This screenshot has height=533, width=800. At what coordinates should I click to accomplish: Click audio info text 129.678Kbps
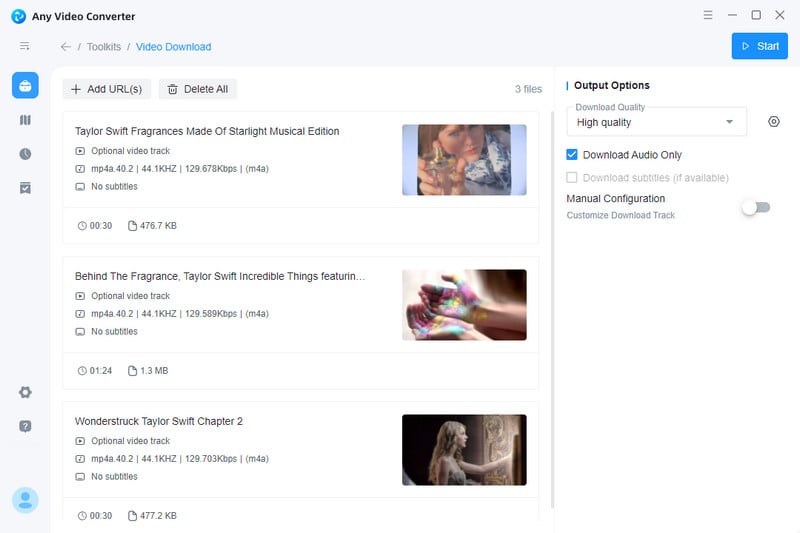tap(211, 169)
